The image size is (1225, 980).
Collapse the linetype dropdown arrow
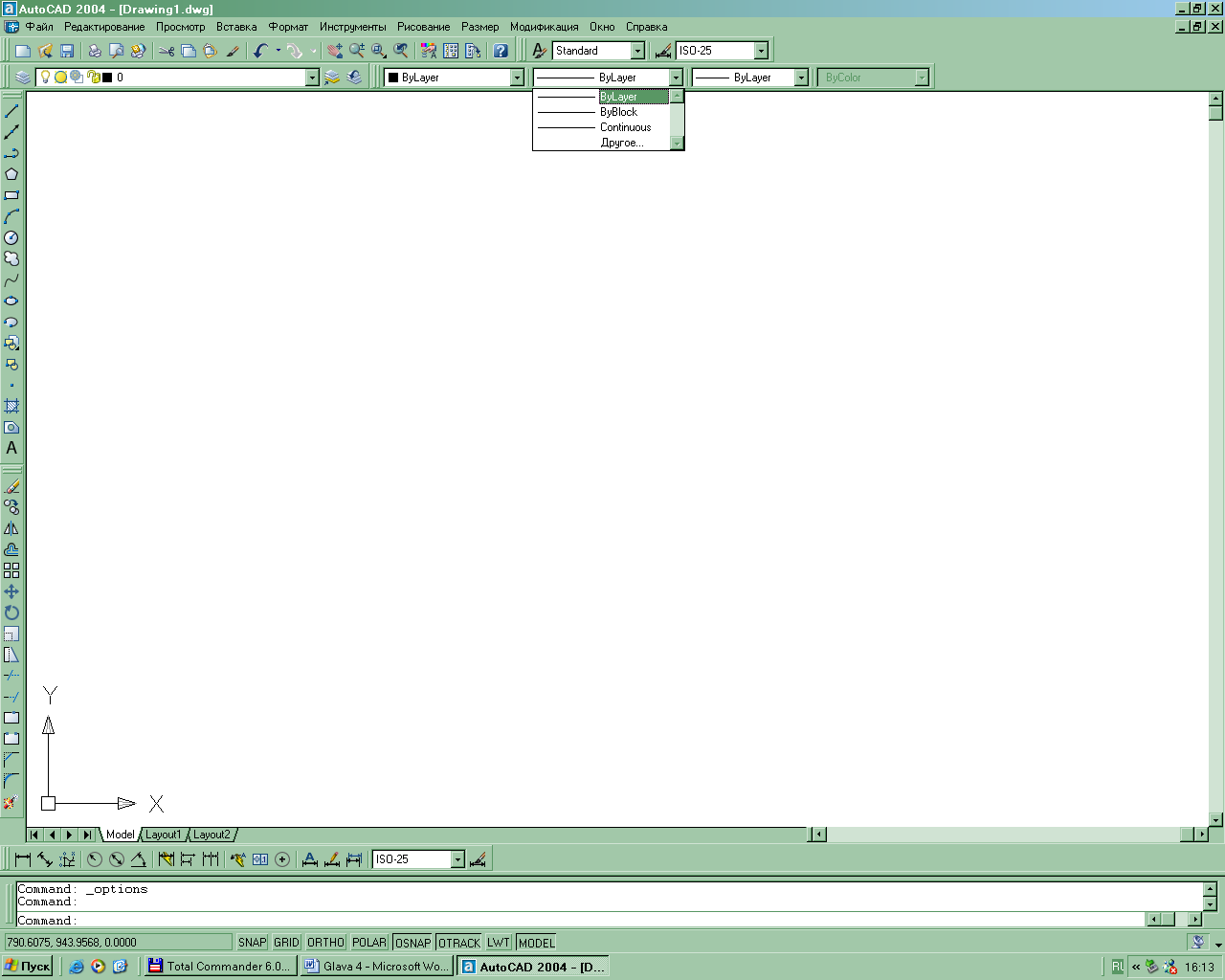click(x=676, y=78)
